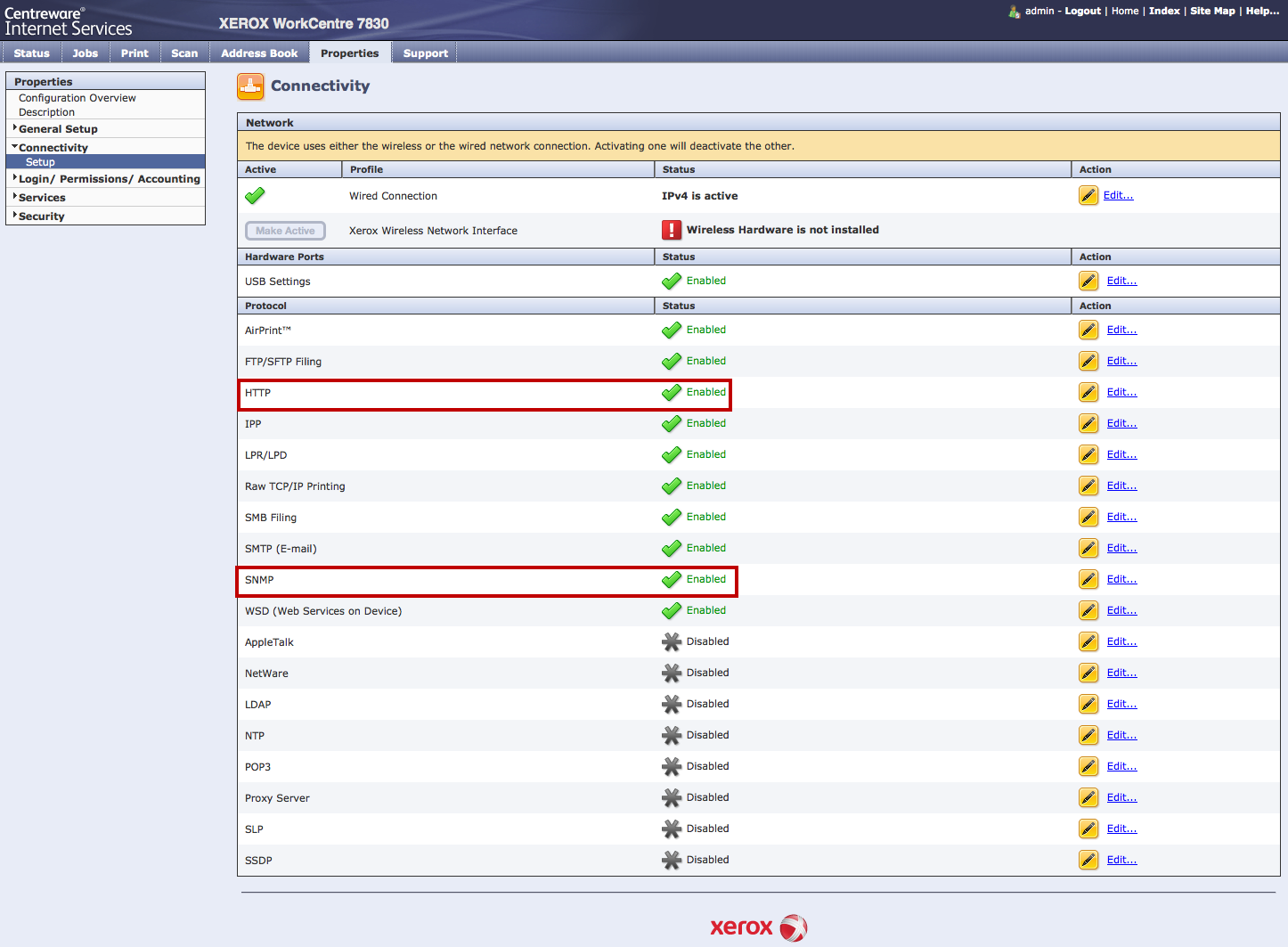Open the Help link in header
1288x947 pixels.
coord(1262,12)
